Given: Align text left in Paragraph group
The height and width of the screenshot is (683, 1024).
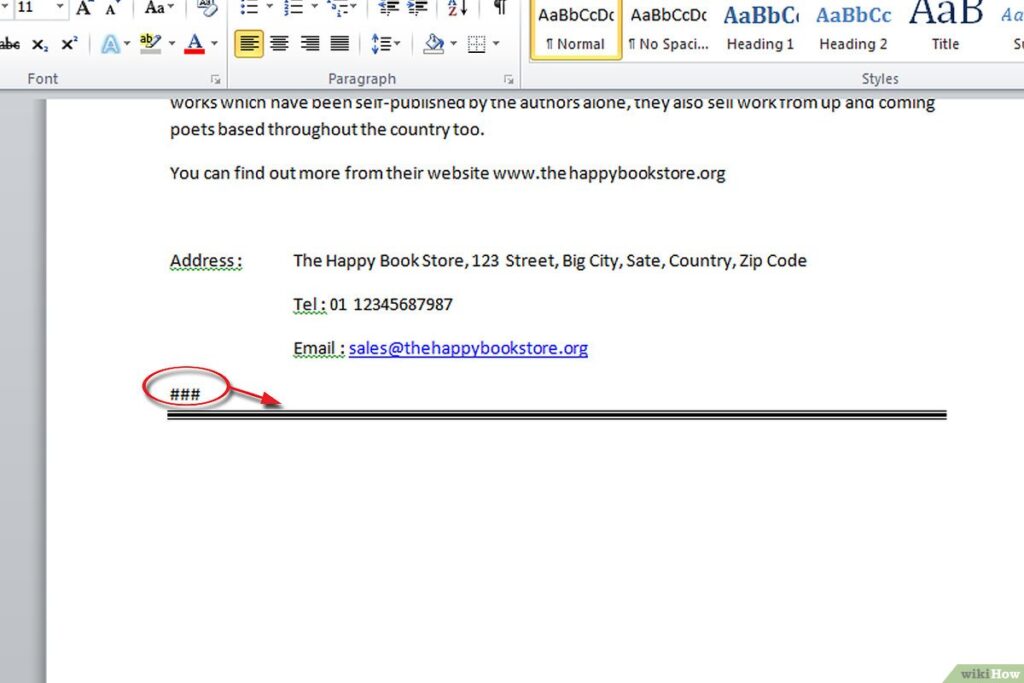Looking at the screenshot, I should [x=249, y=44].
